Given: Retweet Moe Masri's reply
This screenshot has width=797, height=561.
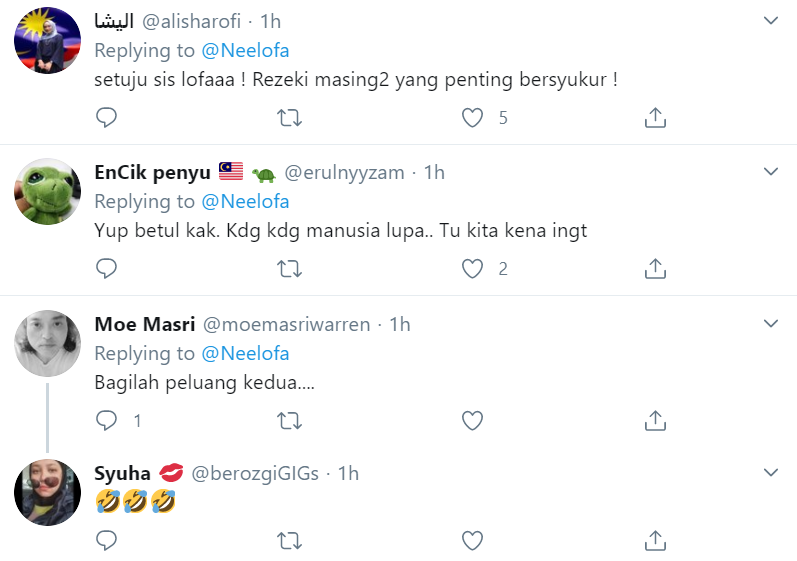Looking at the screenshot, I should tap(289, 420).
